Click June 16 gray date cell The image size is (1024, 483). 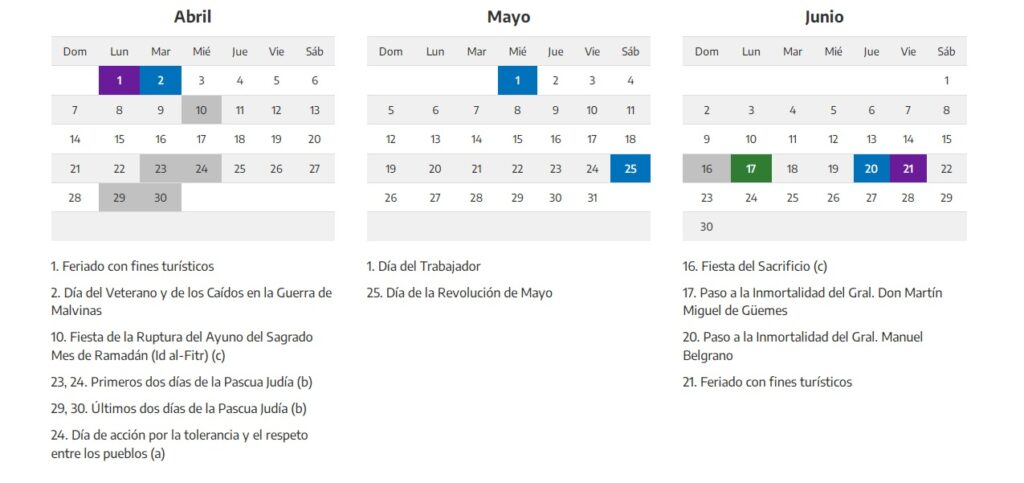pyautogui.click(x=706, y=169)
